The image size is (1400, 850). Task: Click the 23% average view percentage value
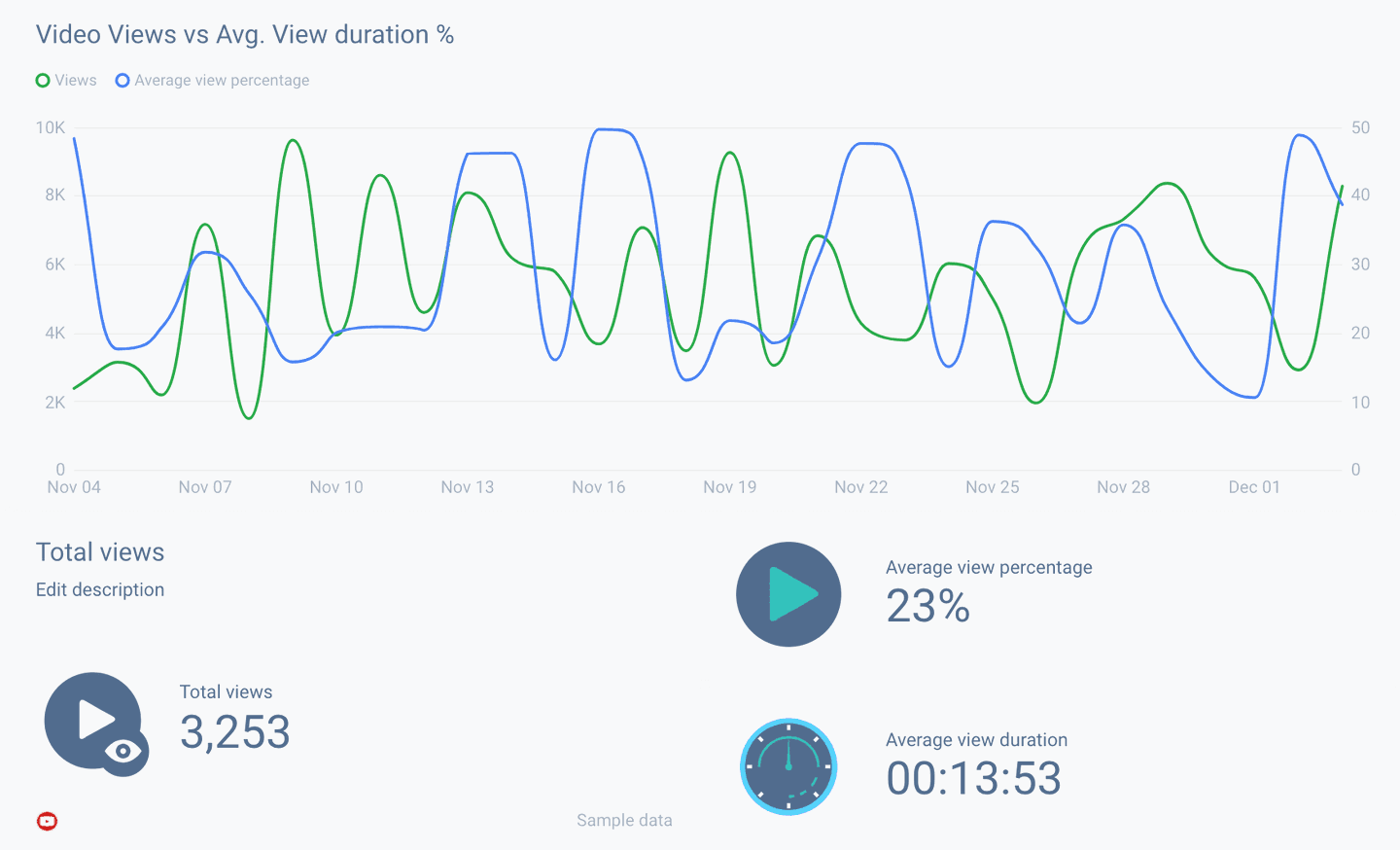927,607
